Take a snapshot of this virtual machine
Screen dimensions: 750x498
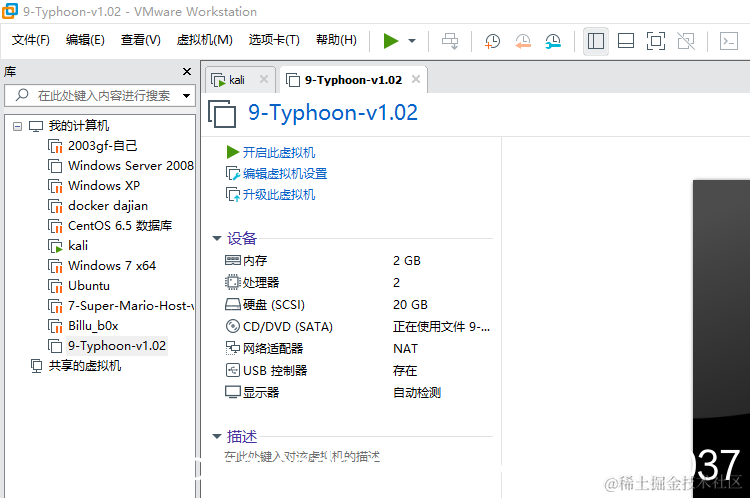click(x=492, y=41)
